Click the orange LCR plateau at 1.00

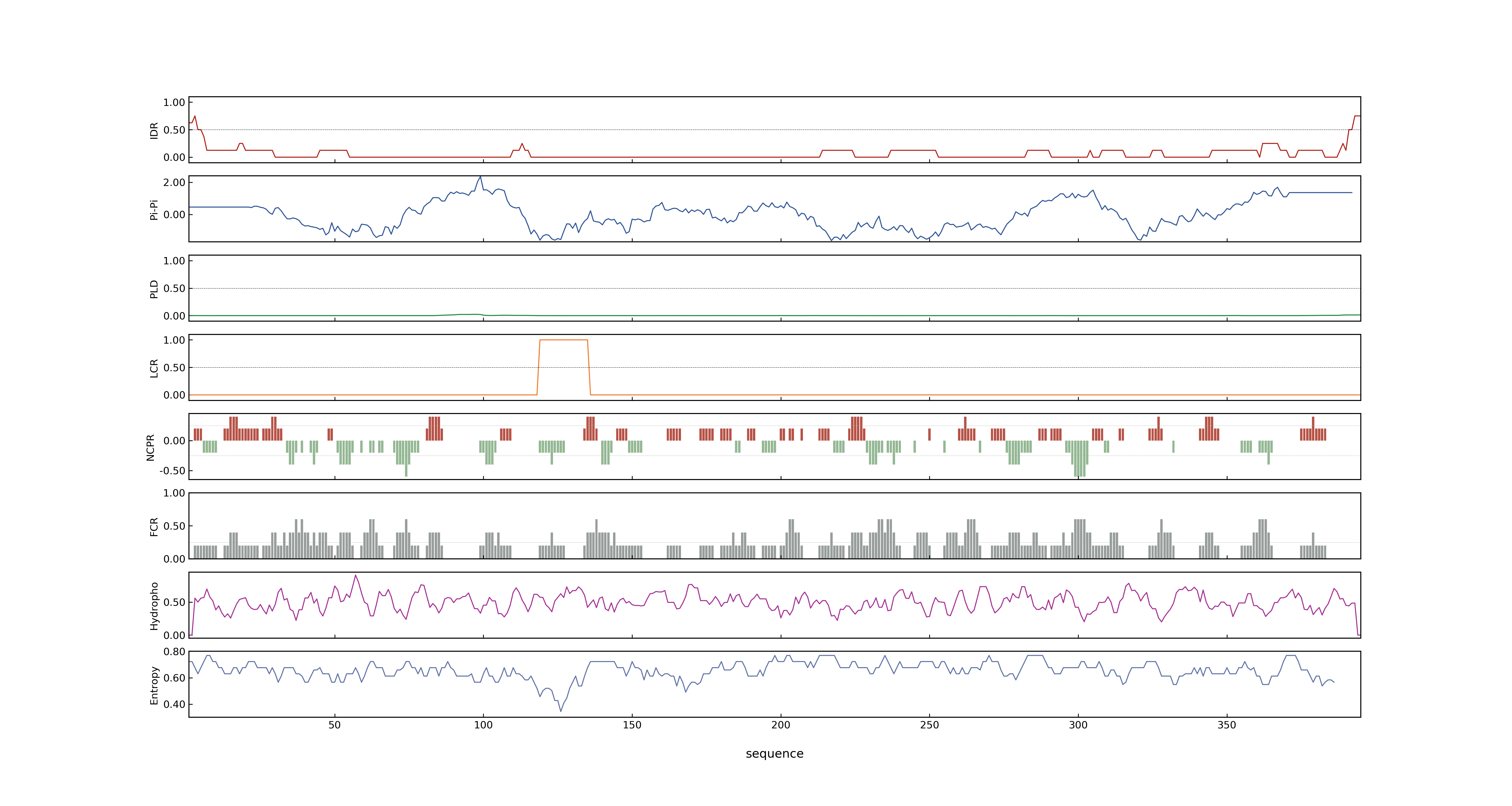(x=563, y=340)
